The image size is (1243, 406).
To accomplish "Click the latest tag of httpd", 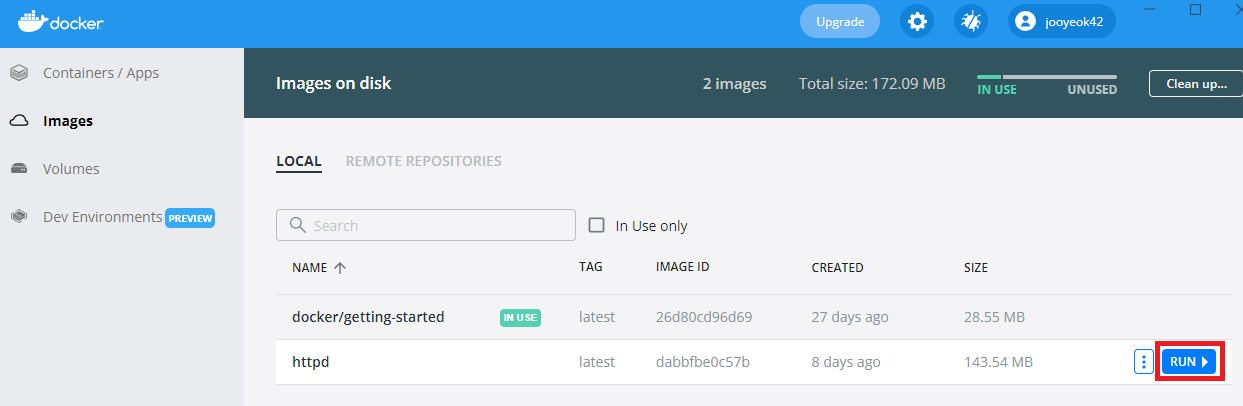I will coord(597,362).
